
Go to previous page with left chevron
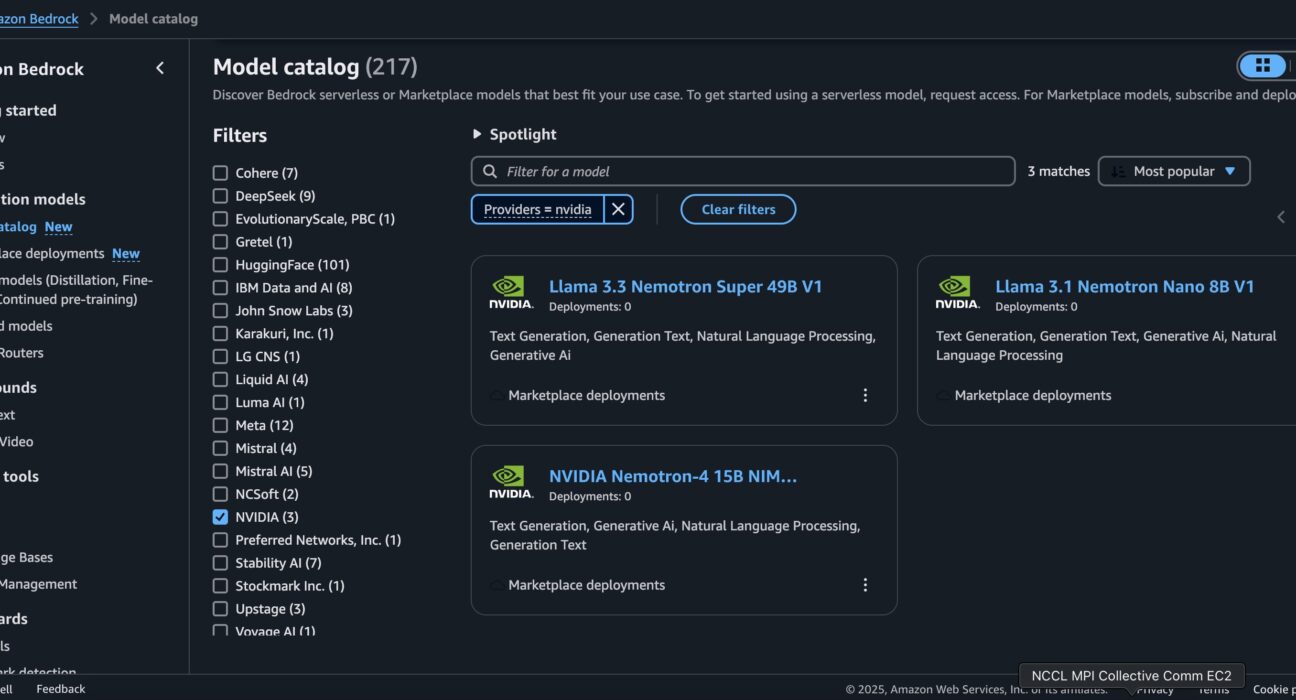point(1281,217)
